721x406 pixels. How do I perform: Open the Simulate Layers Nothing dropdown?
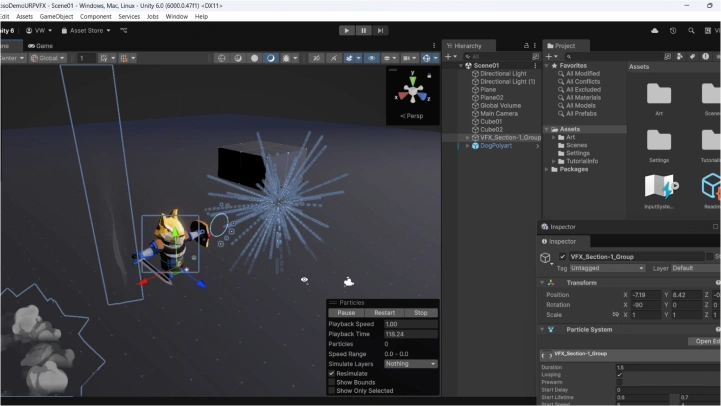(x=410, y=364)
